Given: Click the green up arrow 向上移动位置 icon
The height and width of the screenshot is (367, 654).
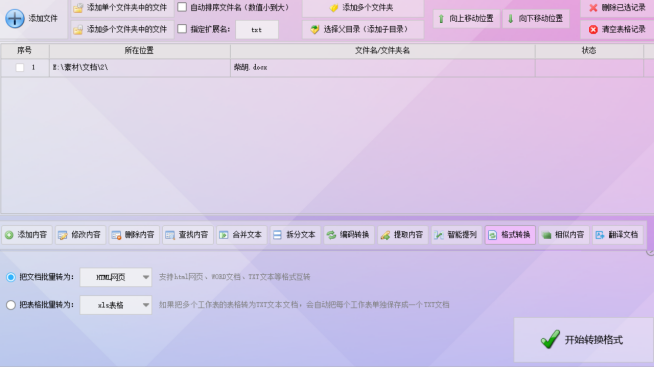Looking at the screenshot, I should [x=441, y=19].
